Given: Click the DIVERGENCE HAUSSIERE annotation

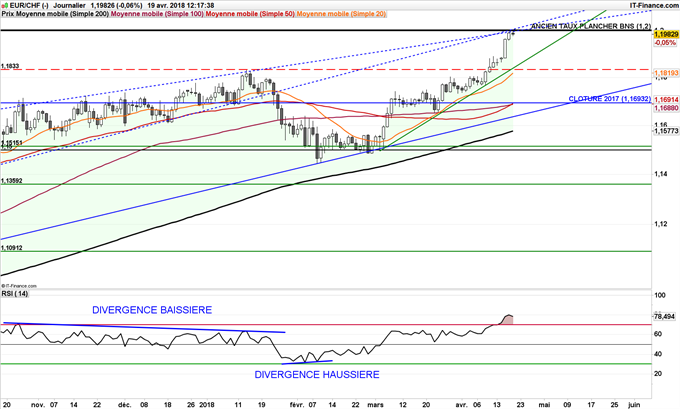Looking at the screenshot, I should tap(317, 374).
